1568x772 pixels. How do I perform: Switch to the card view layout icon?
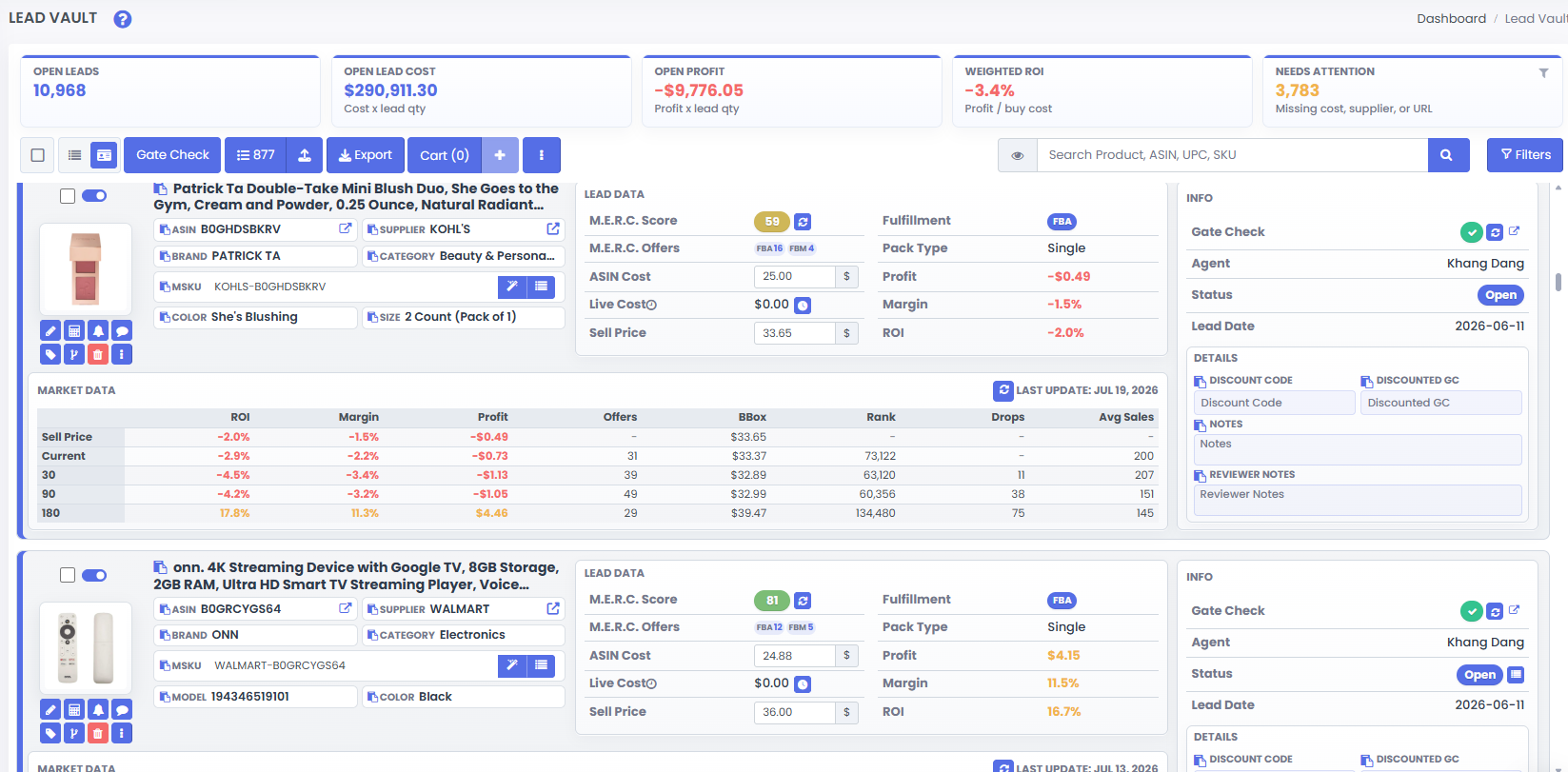click(104, 155)
